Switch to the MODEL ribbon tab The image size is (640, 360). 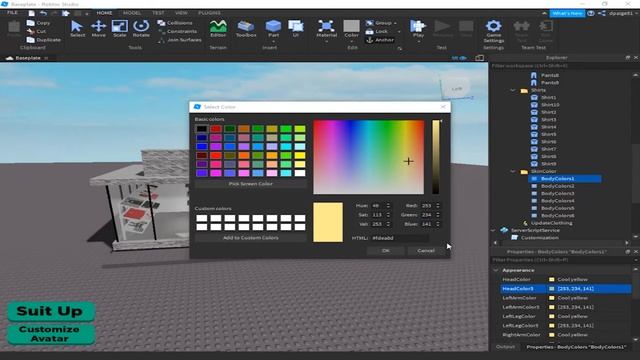pos(132,13)
